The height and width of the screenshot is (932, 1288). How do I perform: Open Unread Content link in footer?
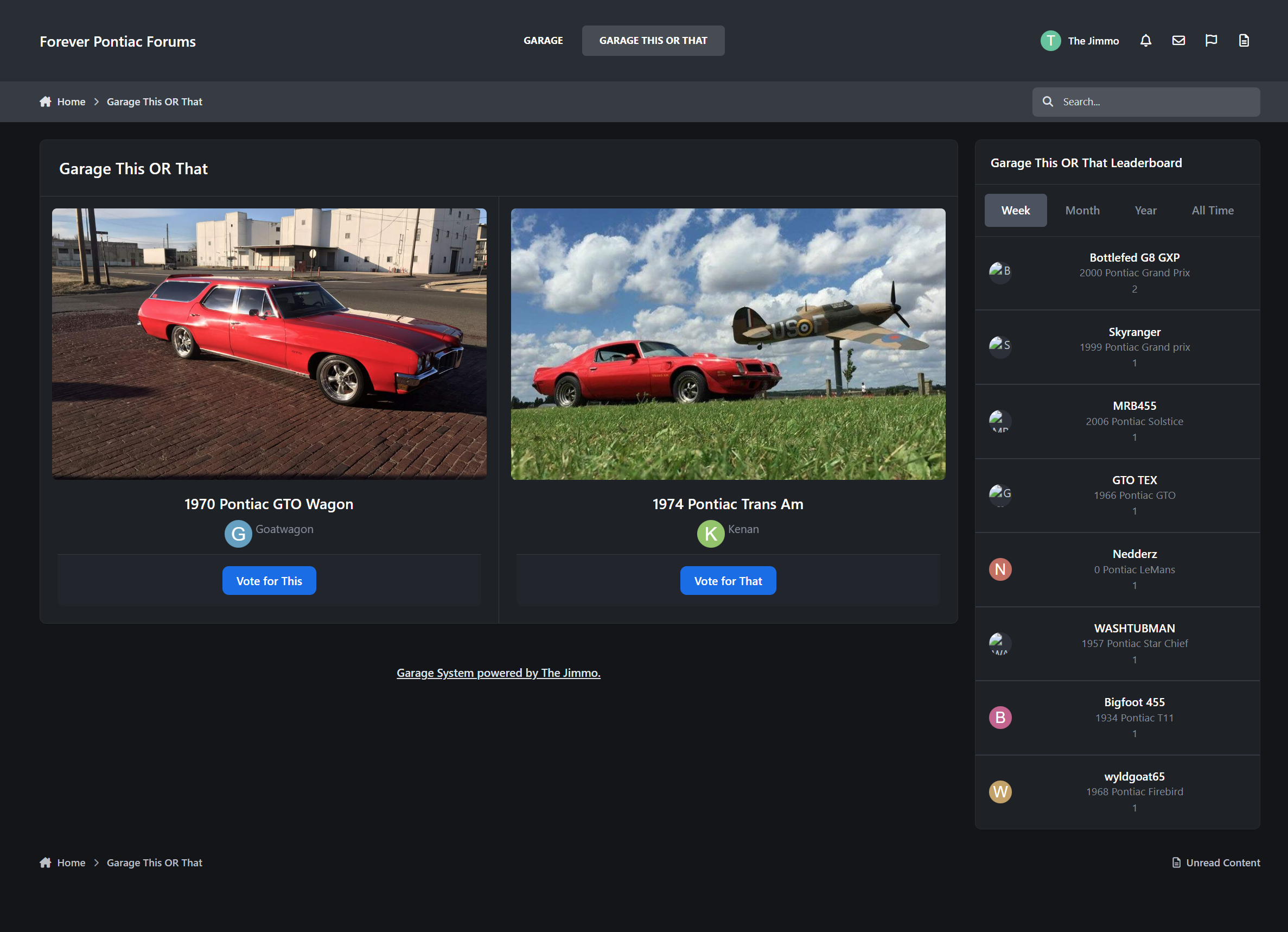coord(1223,863)
